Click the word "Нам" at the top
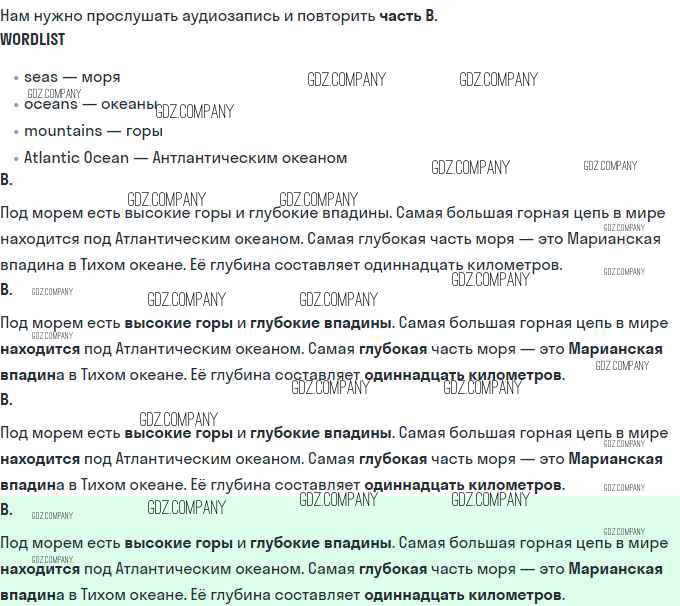This screenshot has width=680, height=606. coord(17,17)
